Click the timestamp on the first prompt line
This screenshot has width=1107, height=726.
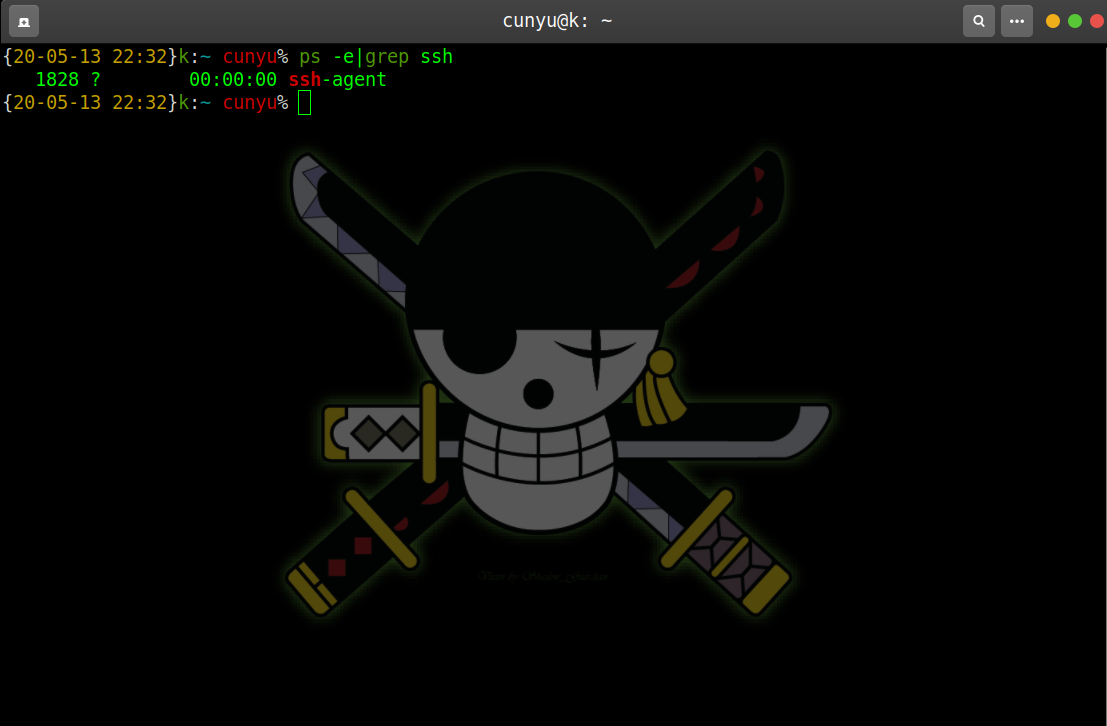click(90, 57)
